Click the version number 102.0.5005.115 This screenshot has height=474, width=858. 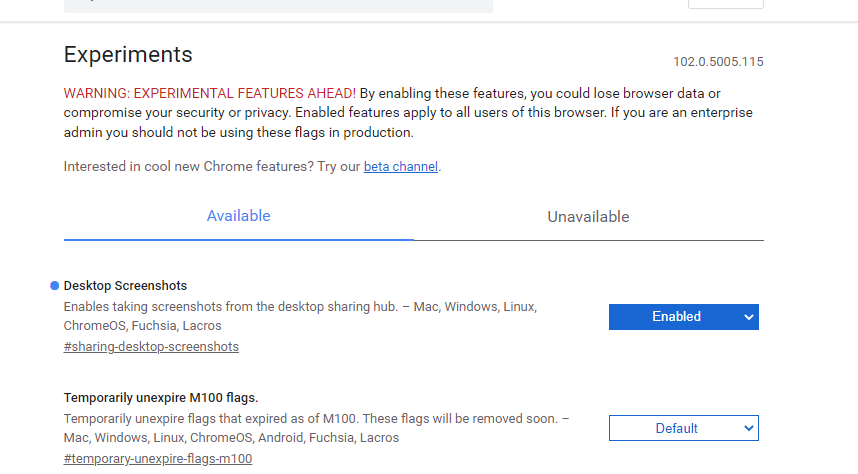718,62
